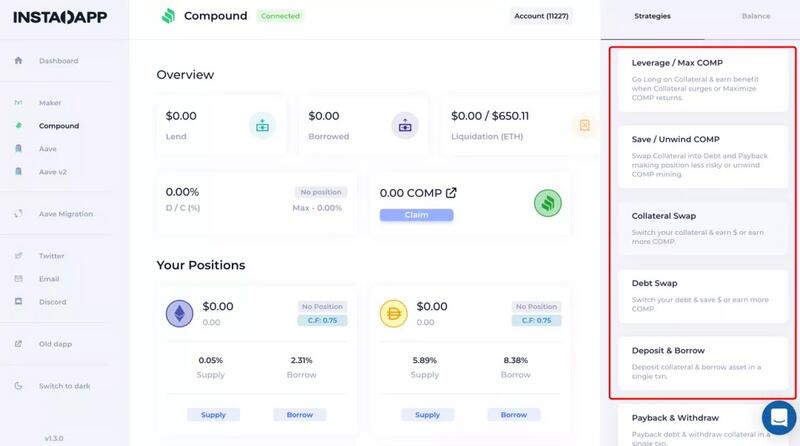
Task: Open the Discord link
Action: click(53, 302)
